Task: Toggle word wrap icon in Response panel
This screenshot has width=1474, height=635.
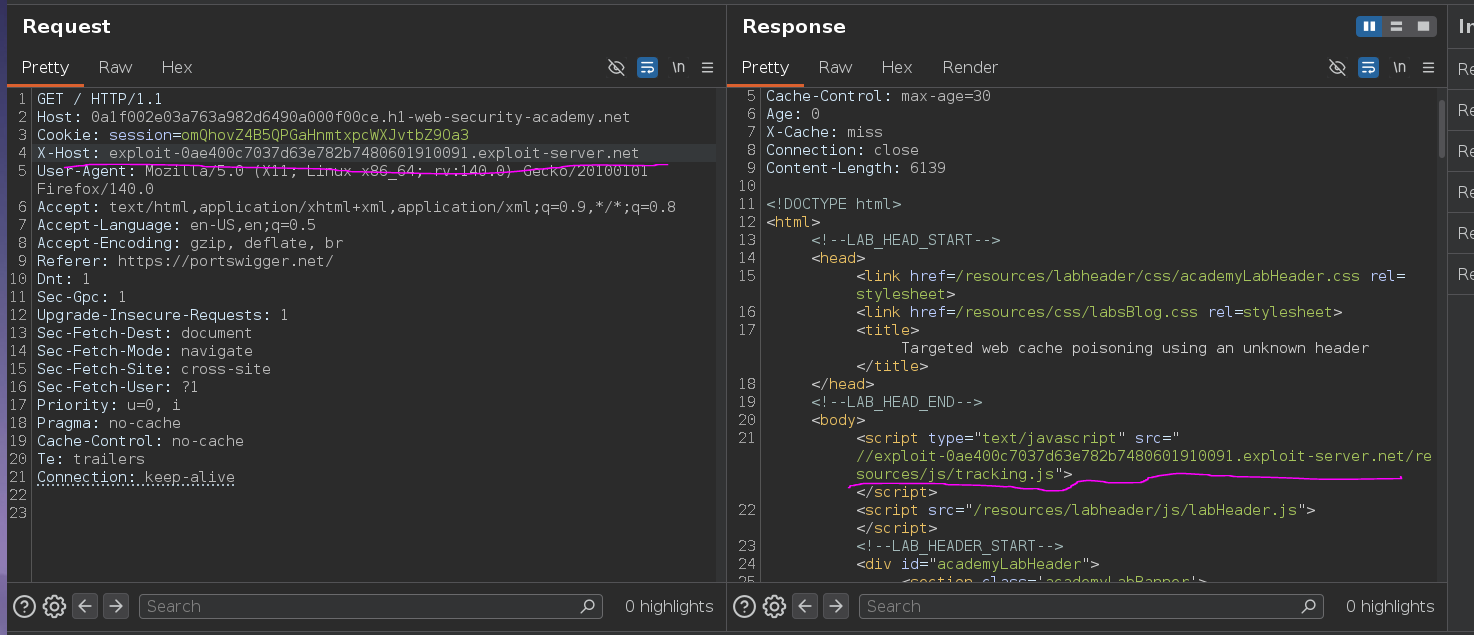Action: [1368, 67]
